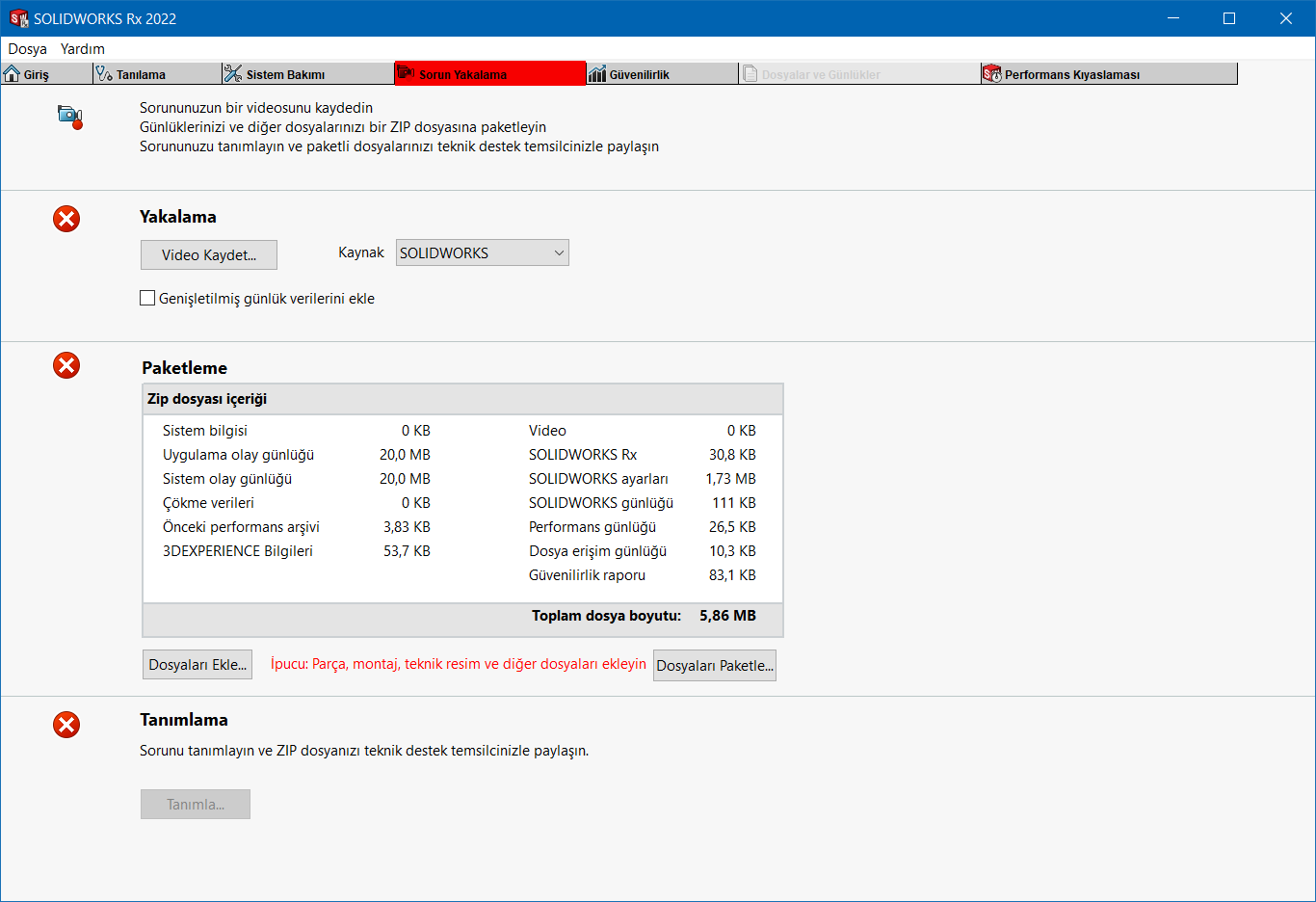Image resolution: width=1316 pixels, height=902 pixels.
Task: Select the Sistem bilgisi row
Action: click(297, 431)
